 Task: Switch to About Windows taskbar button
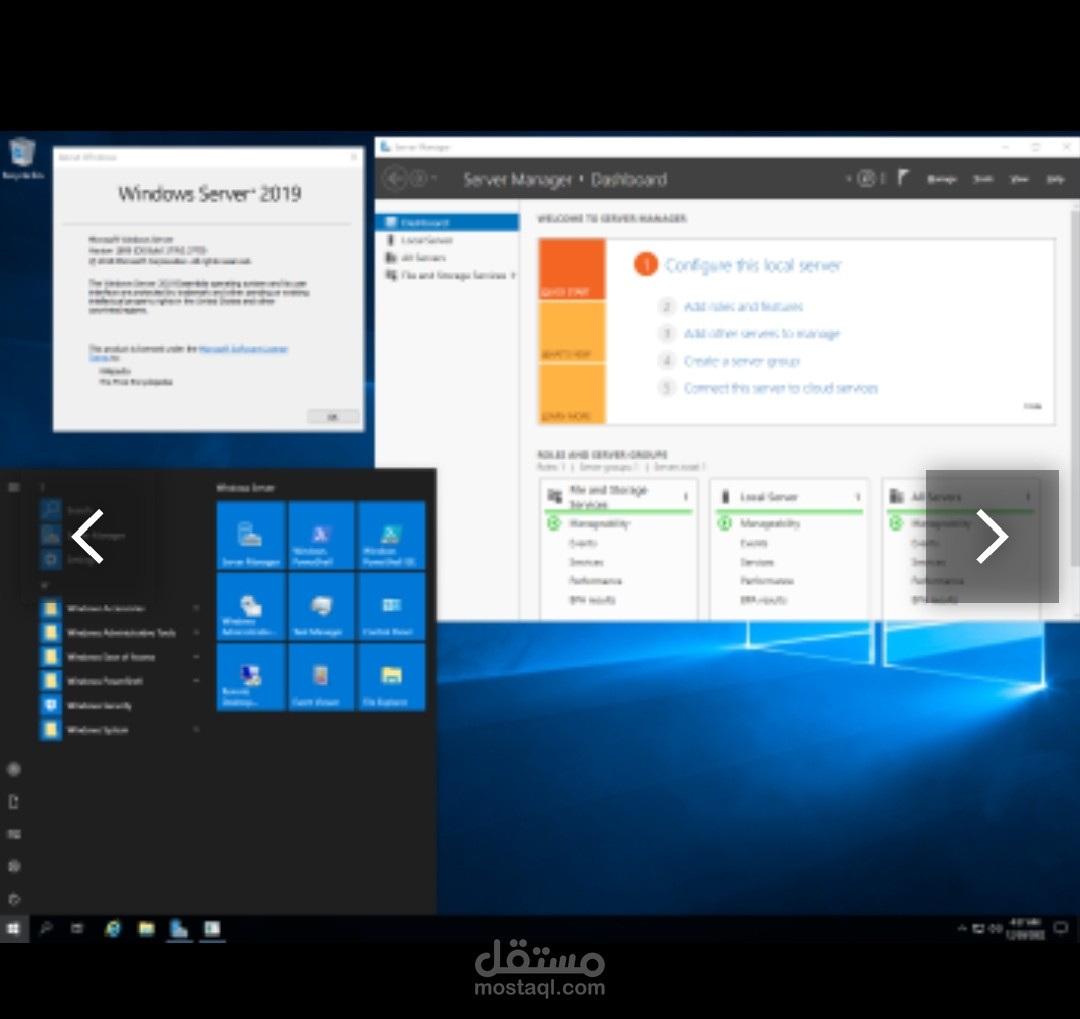click(x=212, y=929)
